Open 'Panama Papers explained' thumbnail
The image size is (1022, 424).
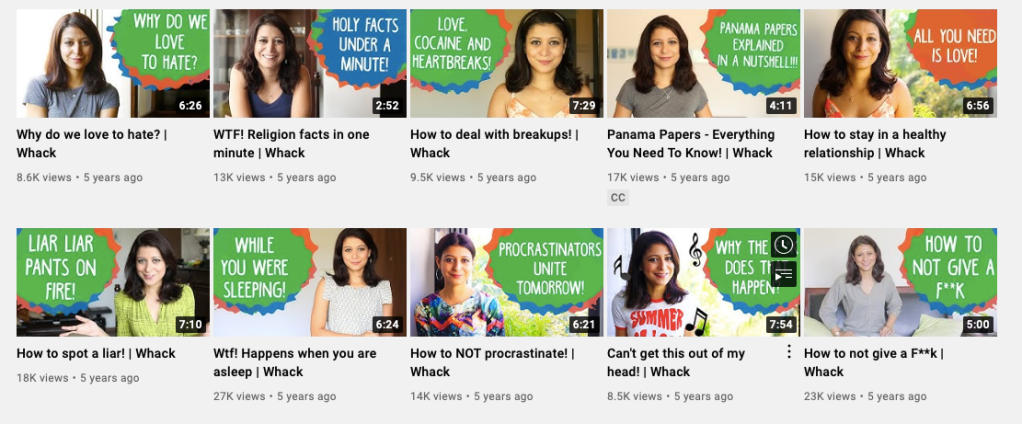point(703,63)
